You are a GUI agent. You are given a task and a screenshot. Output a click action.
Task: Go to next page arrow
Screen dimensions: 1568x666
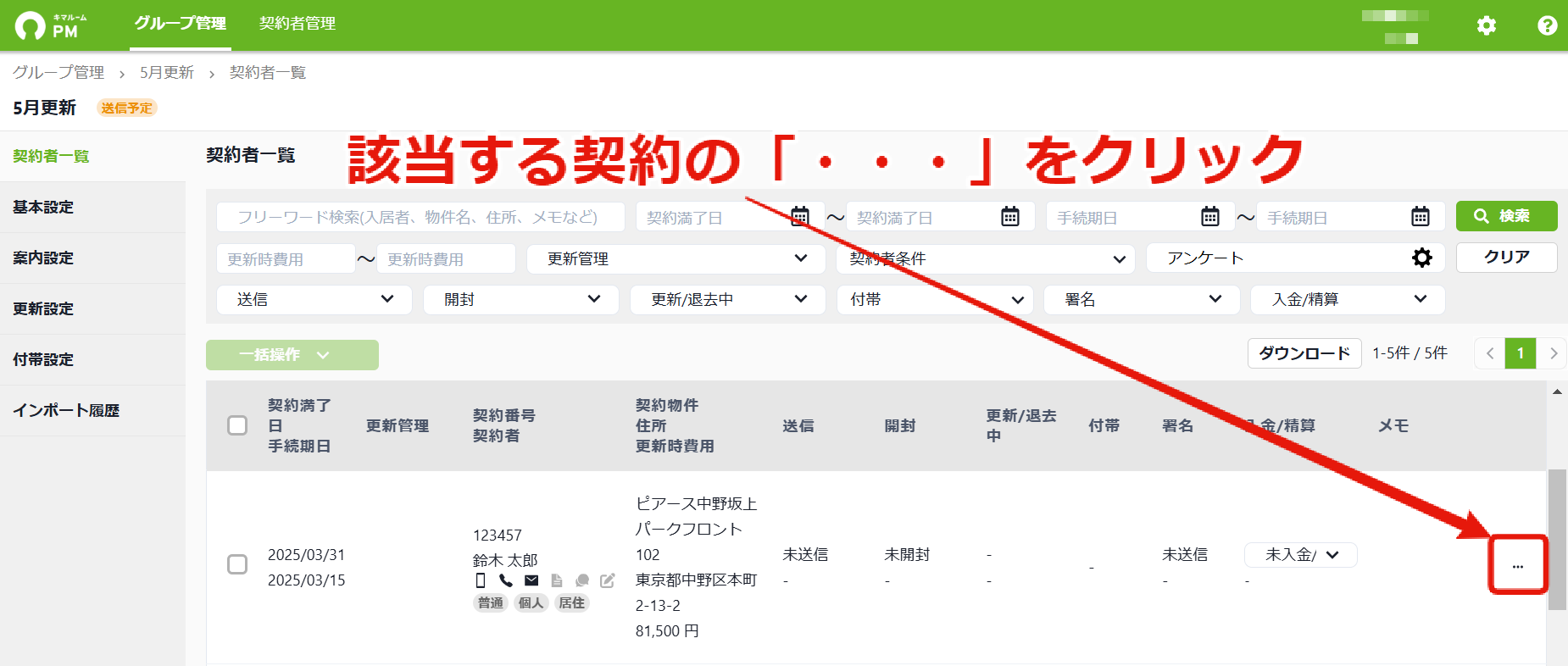click(x=1553, y=353)
